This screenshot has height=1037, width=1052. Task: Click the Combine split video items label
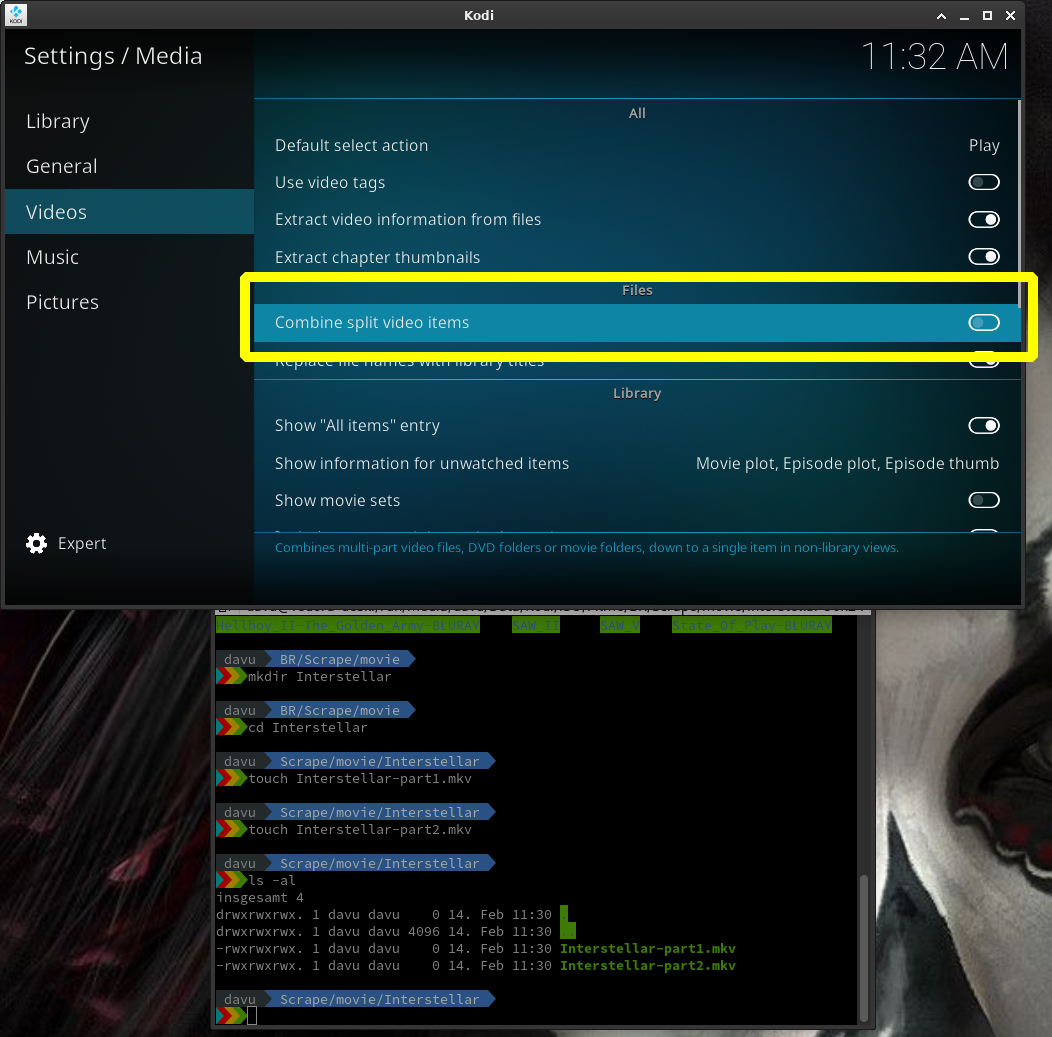[372, 323]
